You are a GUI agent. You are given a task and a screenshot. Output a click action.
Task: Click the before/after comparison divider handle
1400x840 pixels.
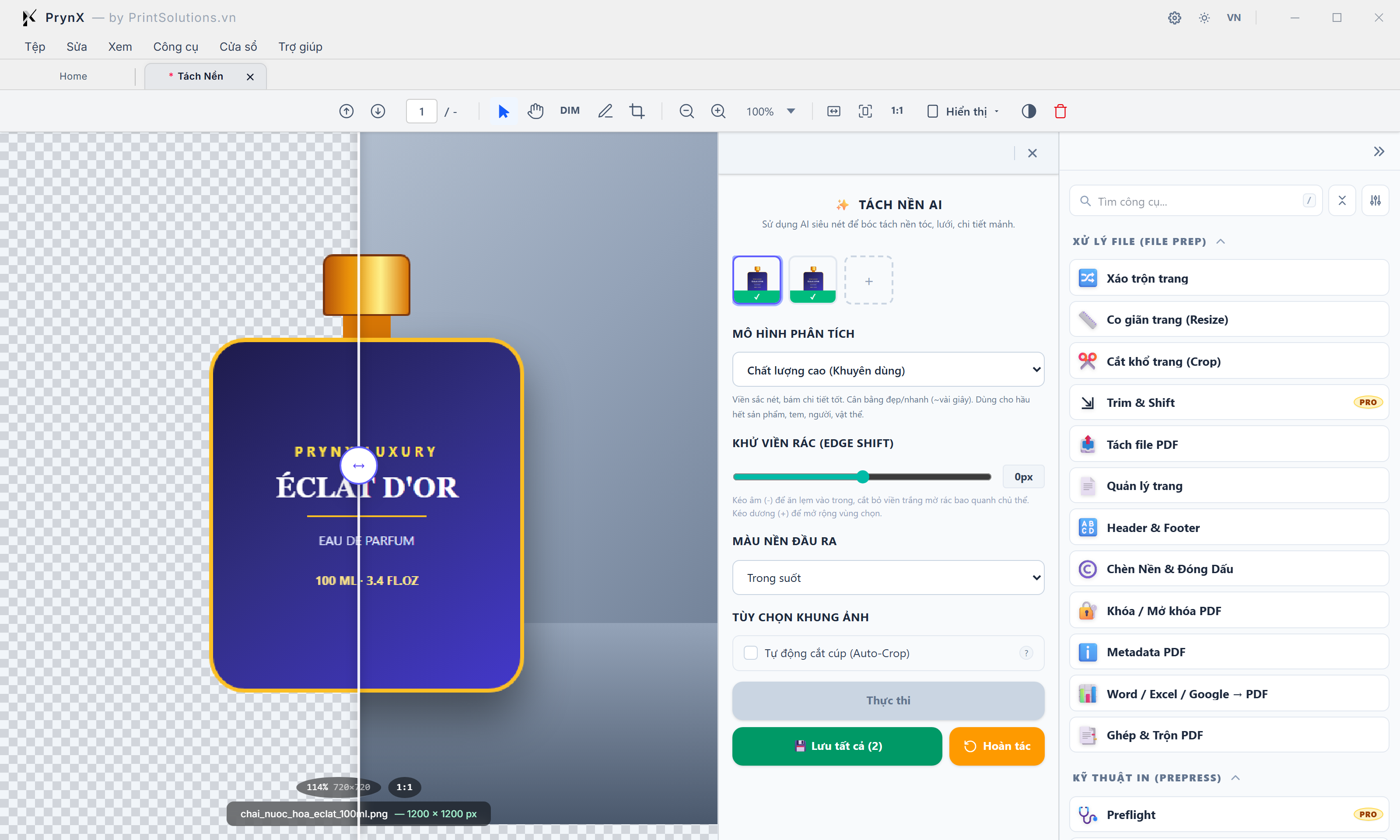coord(358,465)
